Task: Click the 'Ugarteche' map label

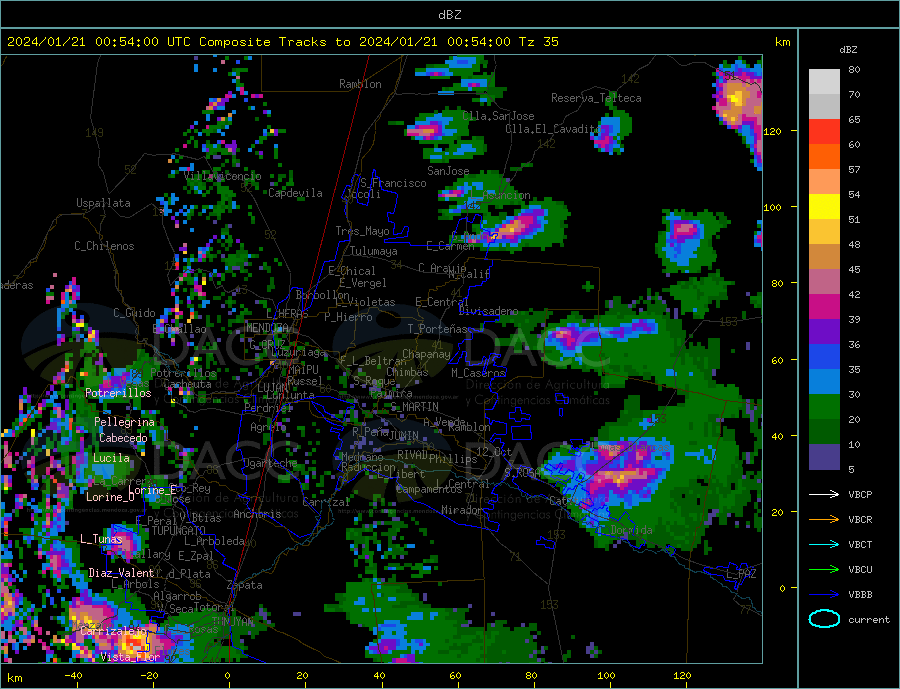Action: (x=270, y=463)
